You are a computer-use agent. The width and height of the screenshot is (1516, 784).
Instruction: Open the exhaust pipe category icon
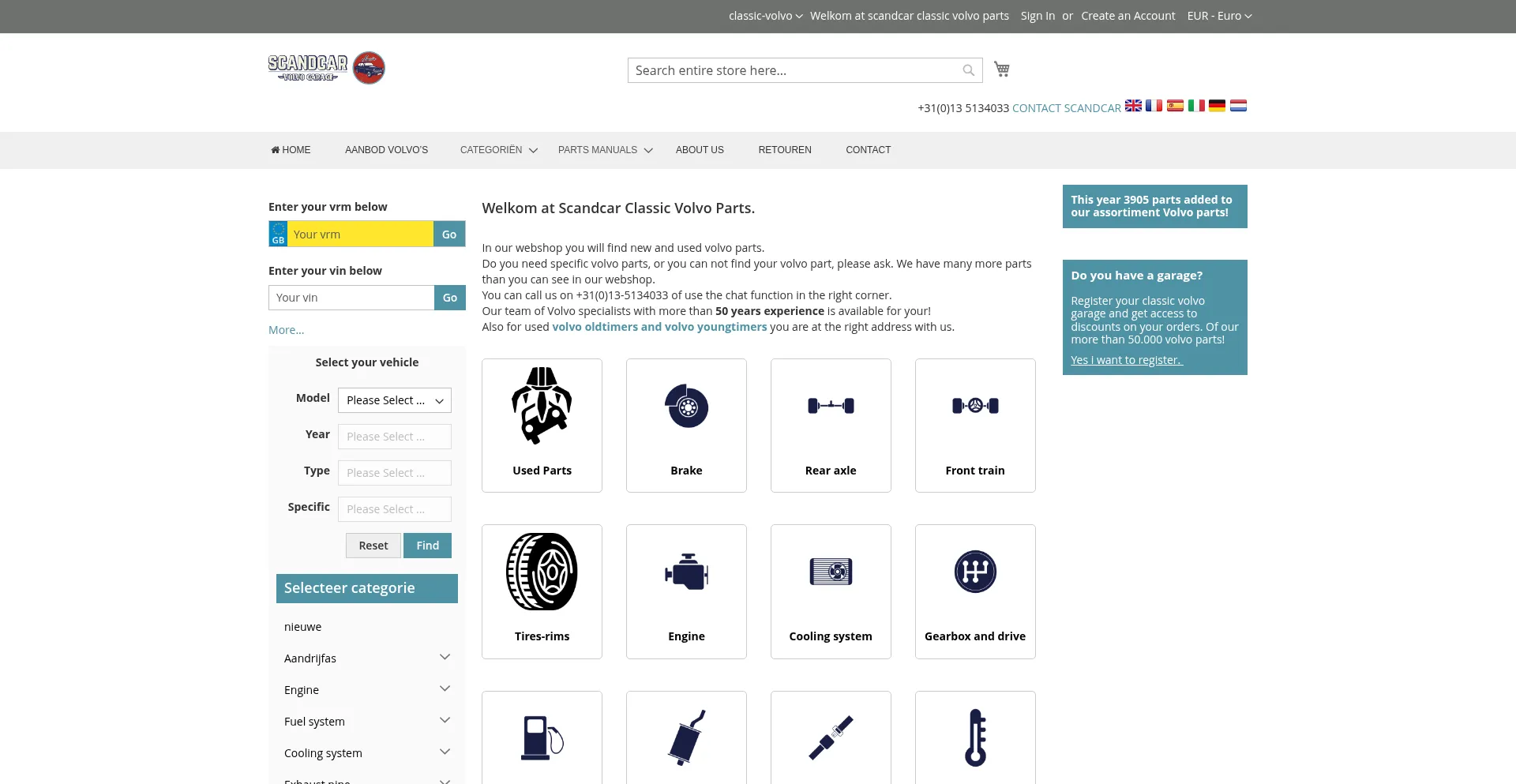tap(686, 737)
